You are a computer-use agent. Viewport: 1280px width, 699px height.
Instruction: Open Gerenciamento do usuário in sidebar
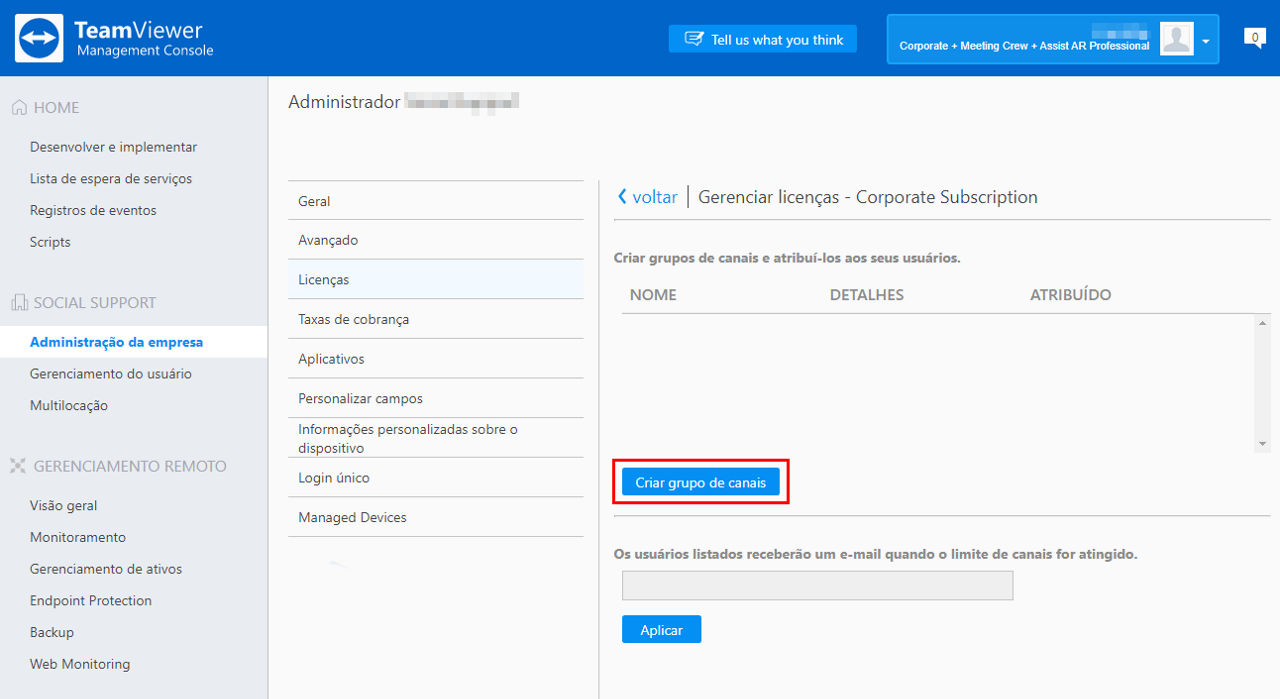111,374
